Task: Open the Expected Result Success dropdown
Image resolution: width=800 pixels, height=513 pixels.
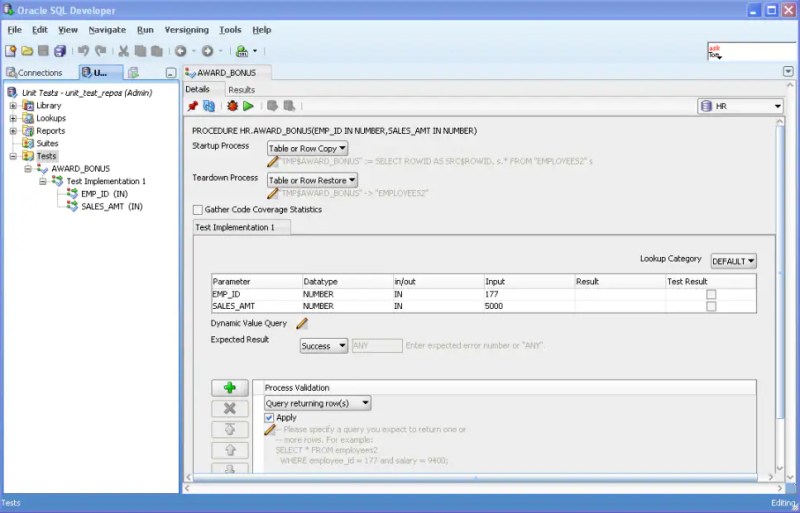Action: pos(324,346)
